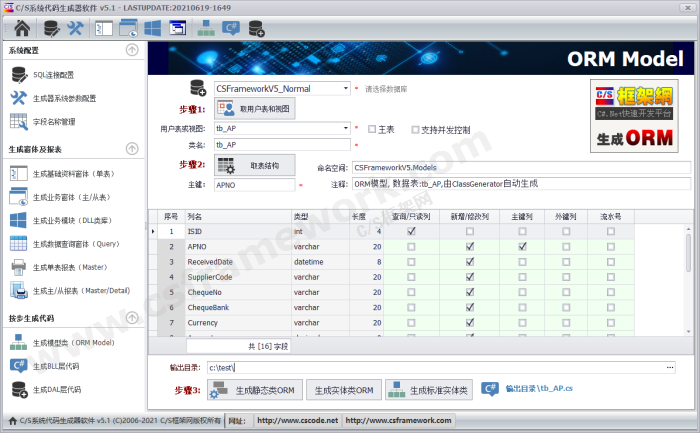This screenshot has width=700, height=433.
Task: Open the 输出目录\tb_AP.cs link
Action: click(539, 388)
